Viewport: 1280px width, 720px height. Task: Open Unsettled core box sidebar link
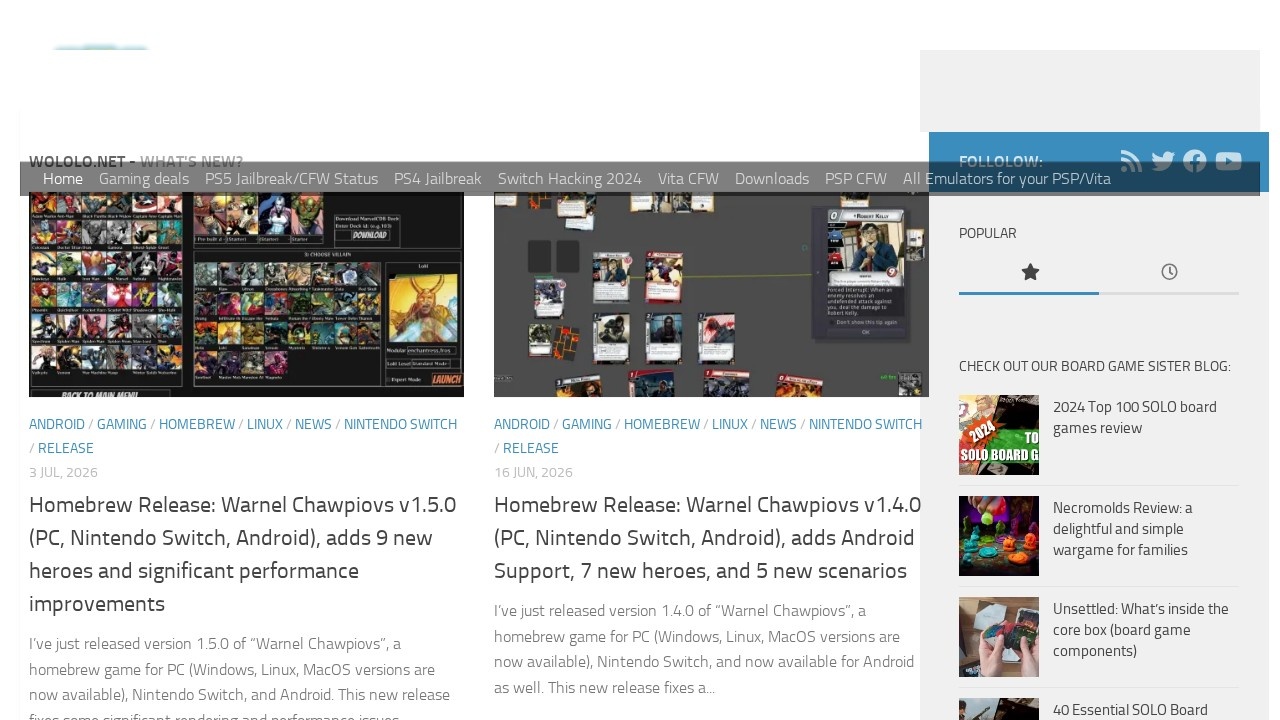tap(1141, 630)
